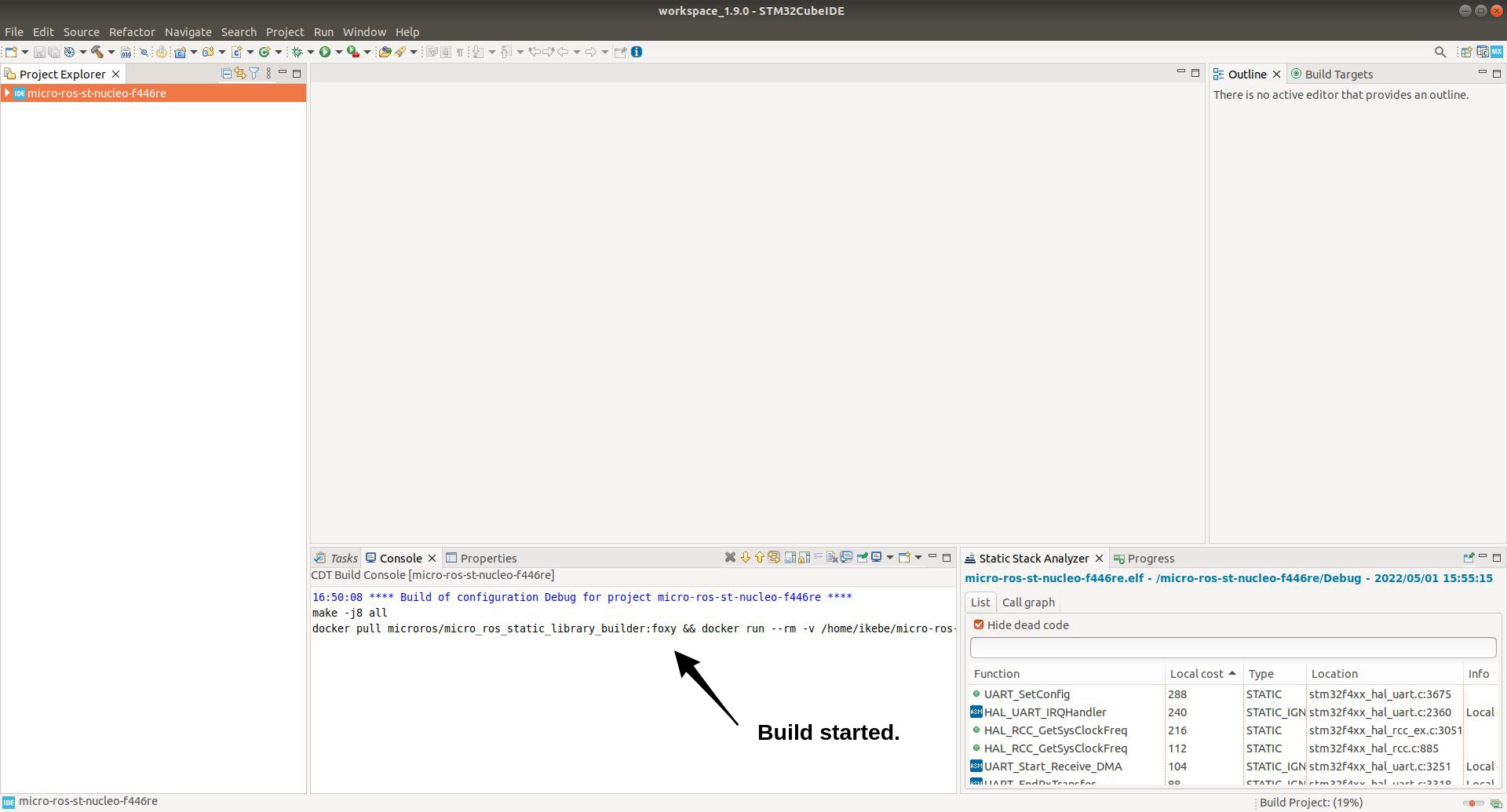
Task: Click the New C source file icon
Action: 235,52
